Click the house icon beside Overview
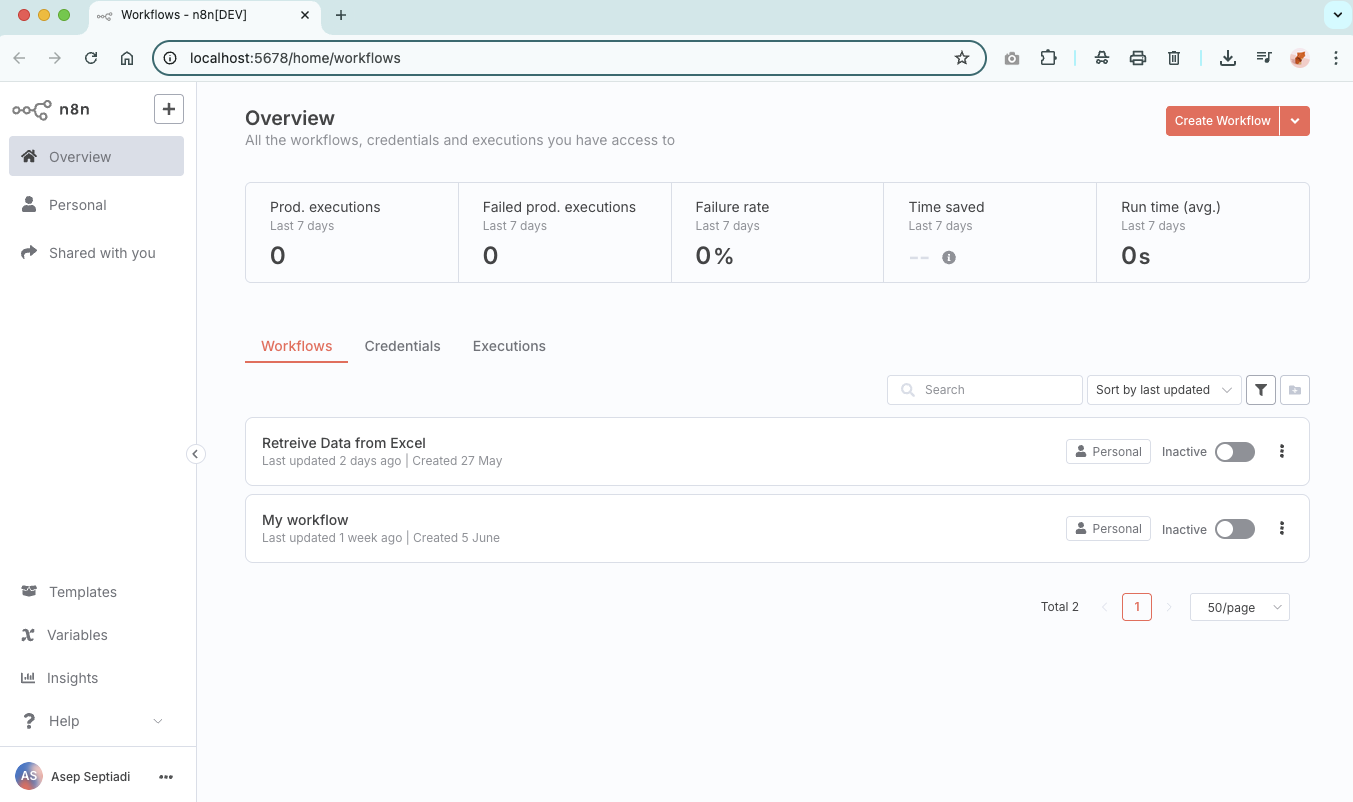Screen dimensions: 1353x802 click(29, 156)
